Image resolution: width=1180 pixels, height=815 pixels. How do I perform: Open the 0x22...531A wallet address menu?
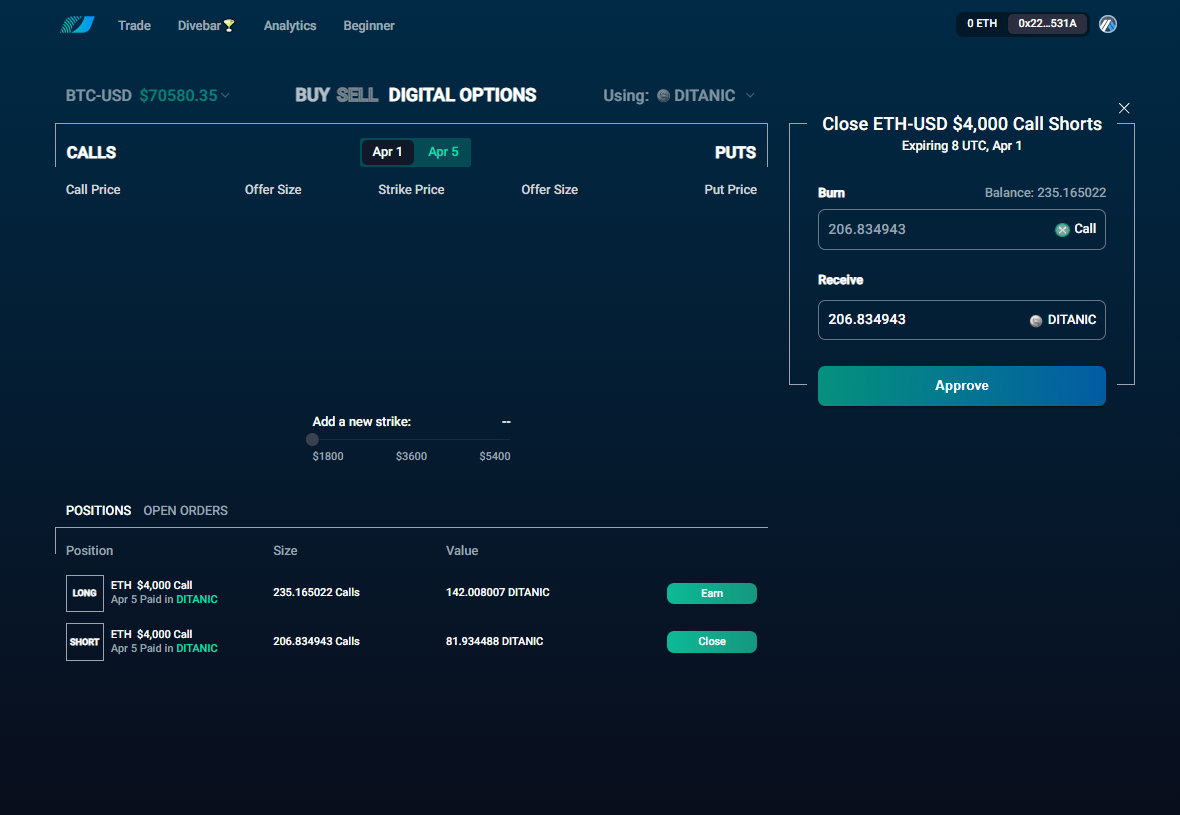(x=1047, y=24)
